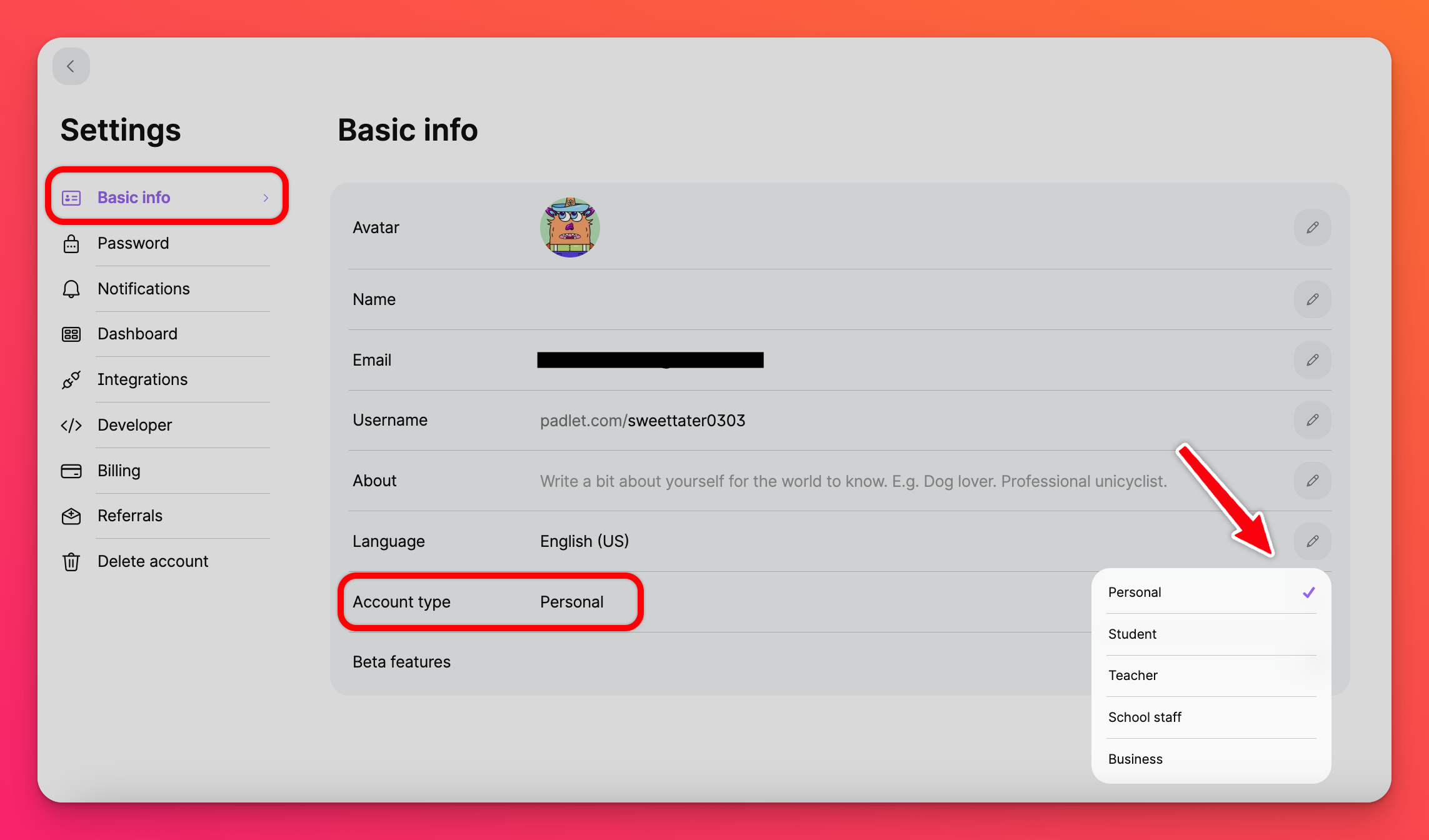Open the Password settings section
The height and width of the screenshot is (840, 1429).
coord(133,243)
